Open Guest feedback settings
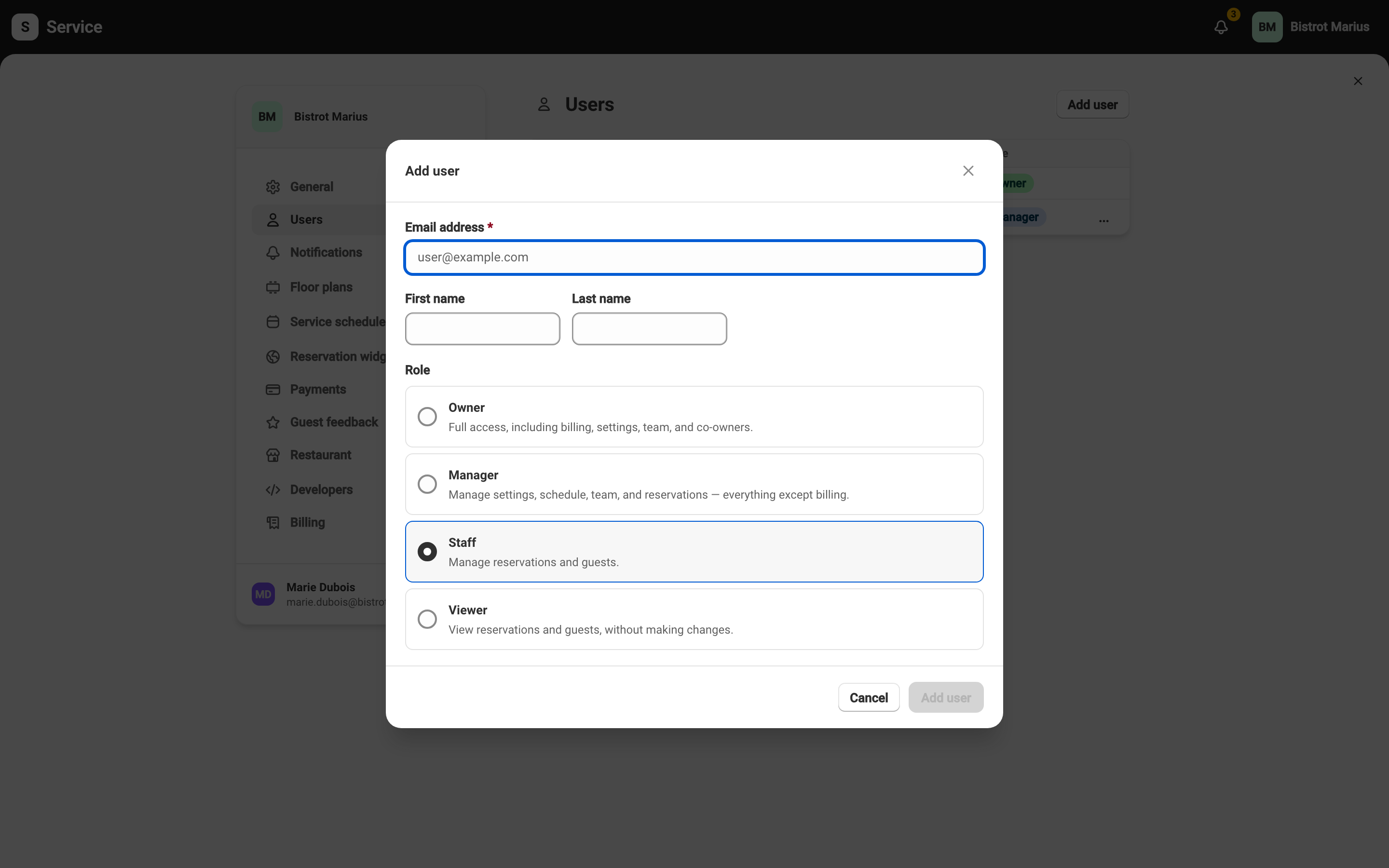1389x868 pixels. pyautogui.click(x=334, y=422)
